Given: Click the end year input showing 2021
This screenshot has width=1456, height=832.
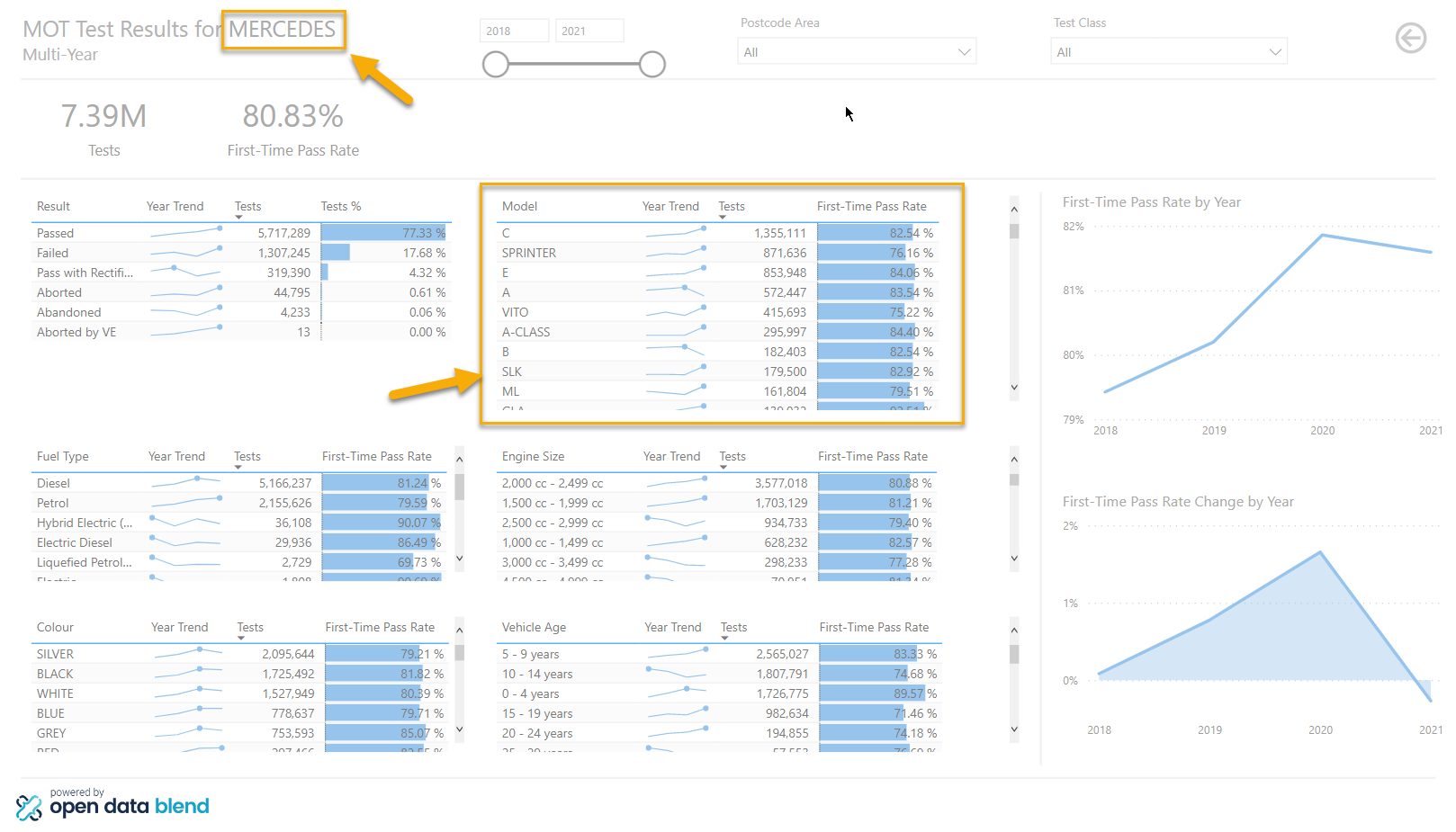Looking at the screenshot, I should 589,31.
